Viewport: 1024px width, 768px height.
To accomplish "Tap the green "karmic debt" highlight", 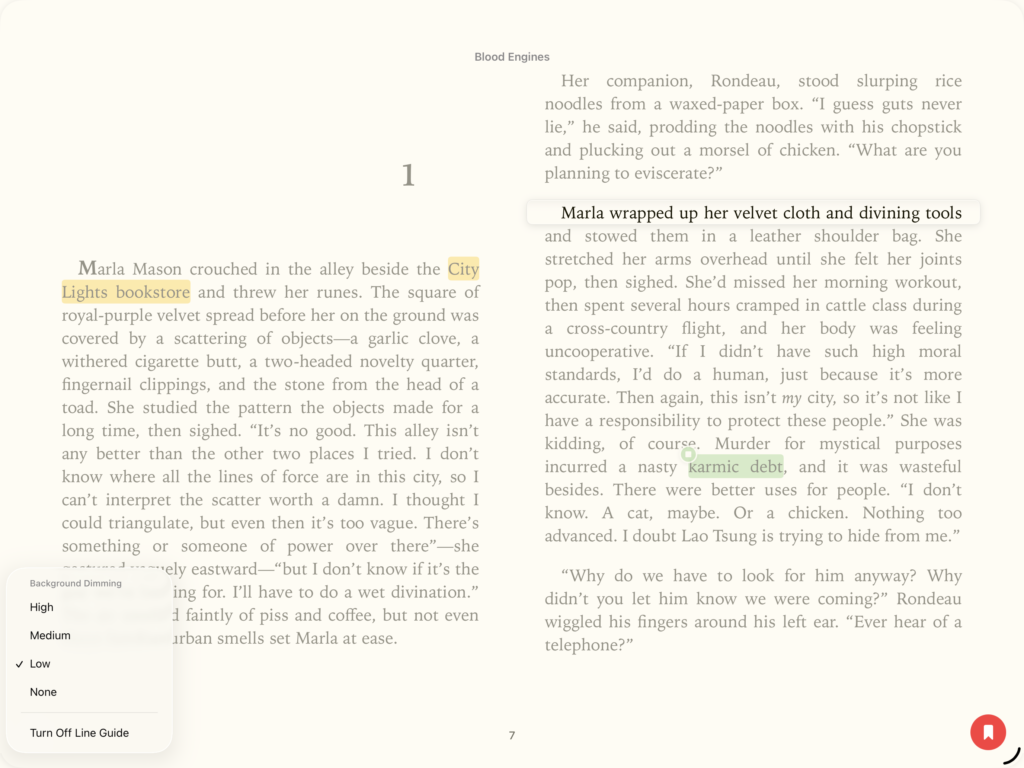I will 736,466.
